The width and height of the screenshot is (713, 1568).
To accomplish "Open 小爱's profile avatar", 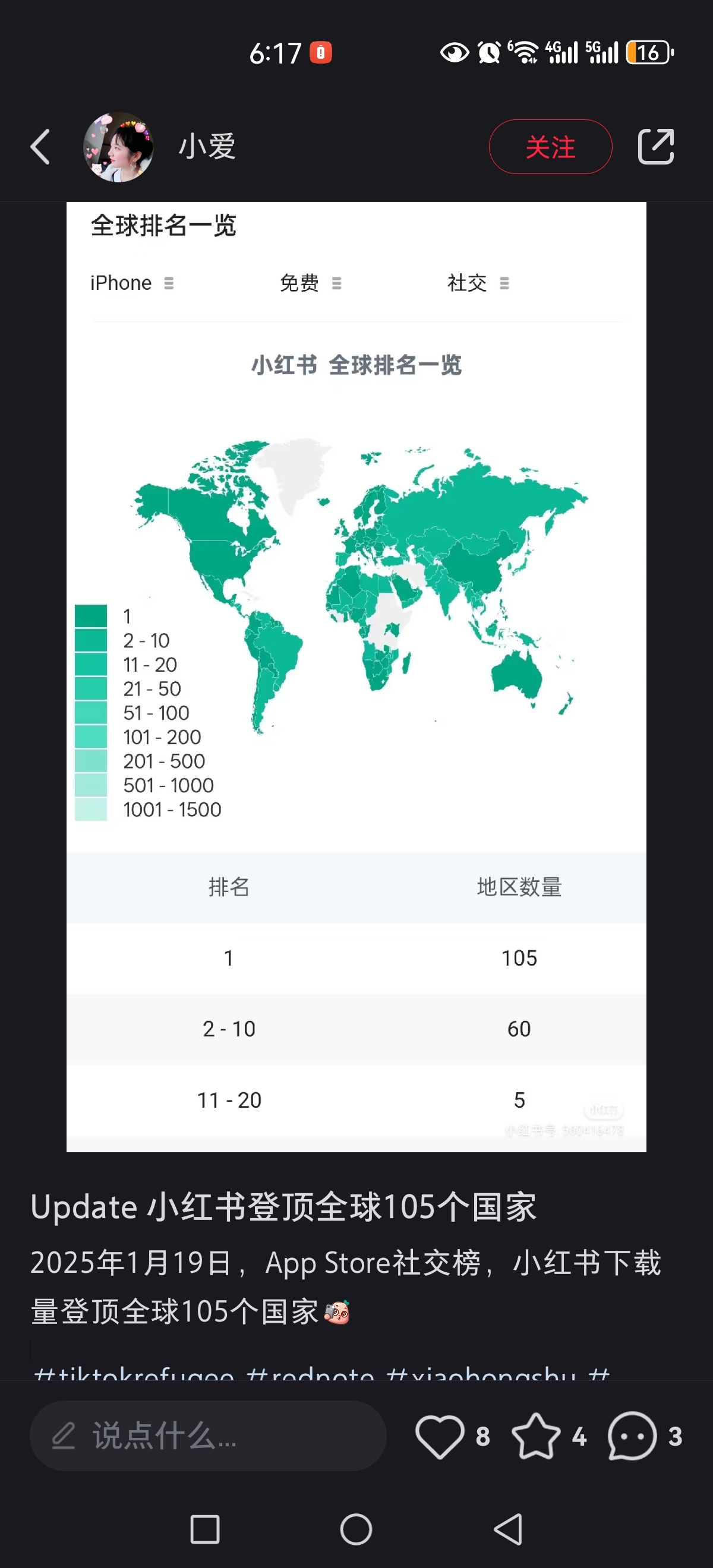I will tap(118, 147).
